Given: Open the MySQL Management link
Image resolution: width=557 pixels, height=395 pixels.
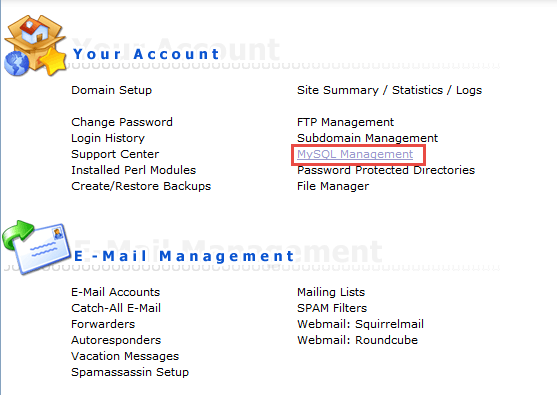Looking at the screenshot, I should (355, 154).
